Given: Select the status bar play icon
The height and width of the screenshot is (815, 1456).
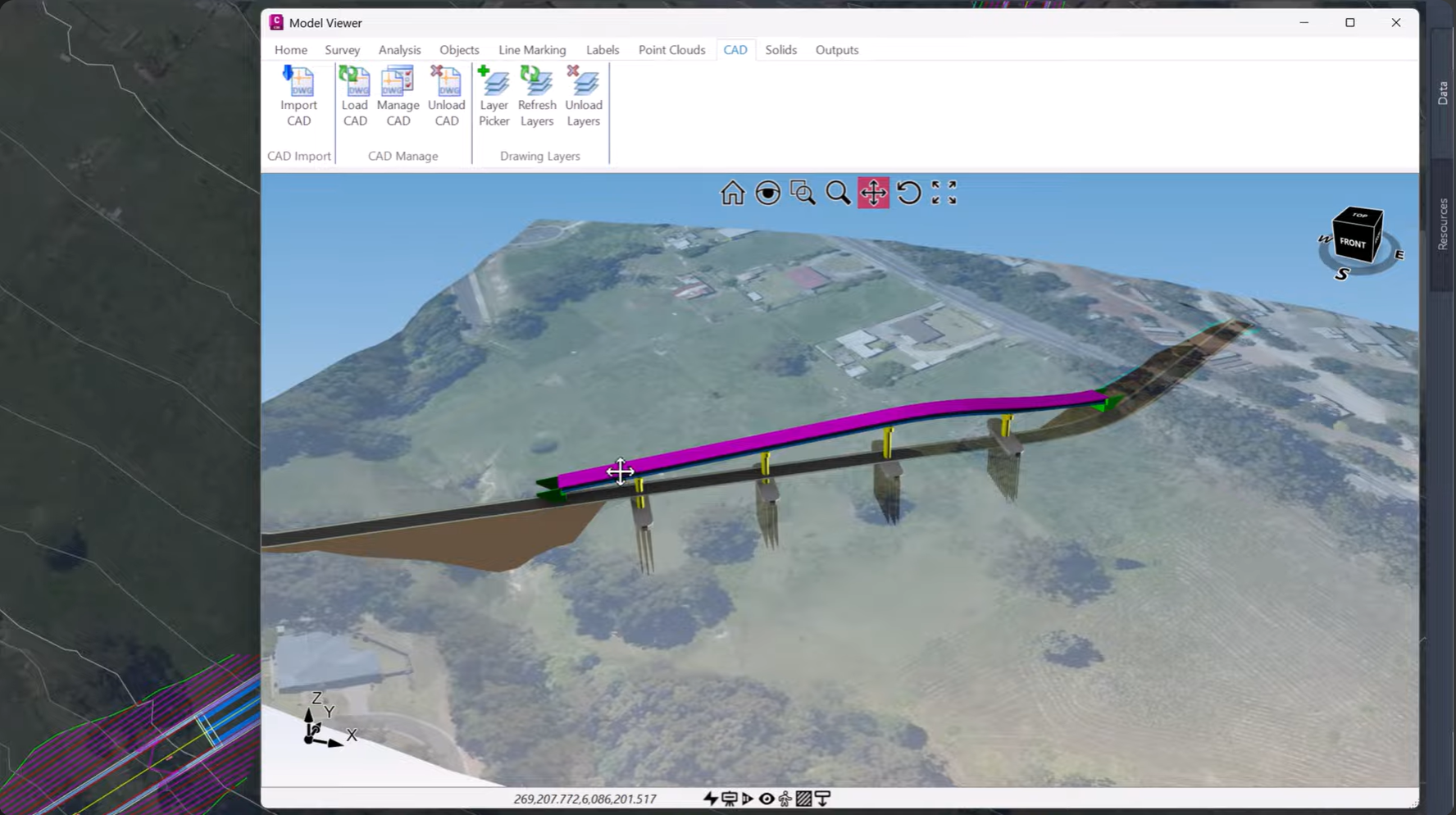Looking at the screenshot, I should [748, 799].
